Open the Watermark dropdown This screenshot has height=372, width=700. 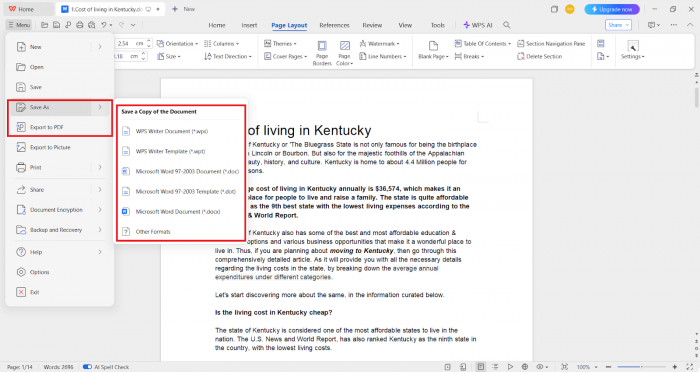tap(379, 43)
